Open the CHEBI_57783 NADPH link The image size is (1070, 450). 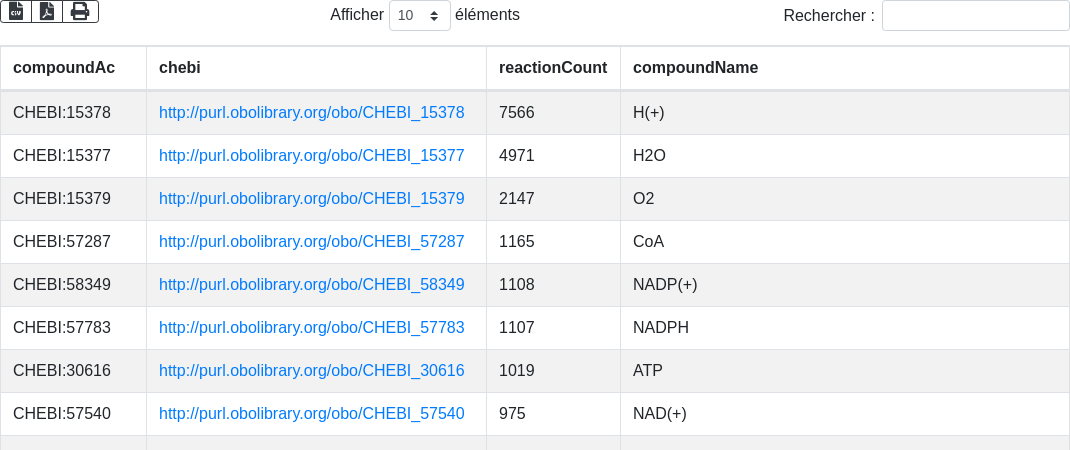[311, 328]
